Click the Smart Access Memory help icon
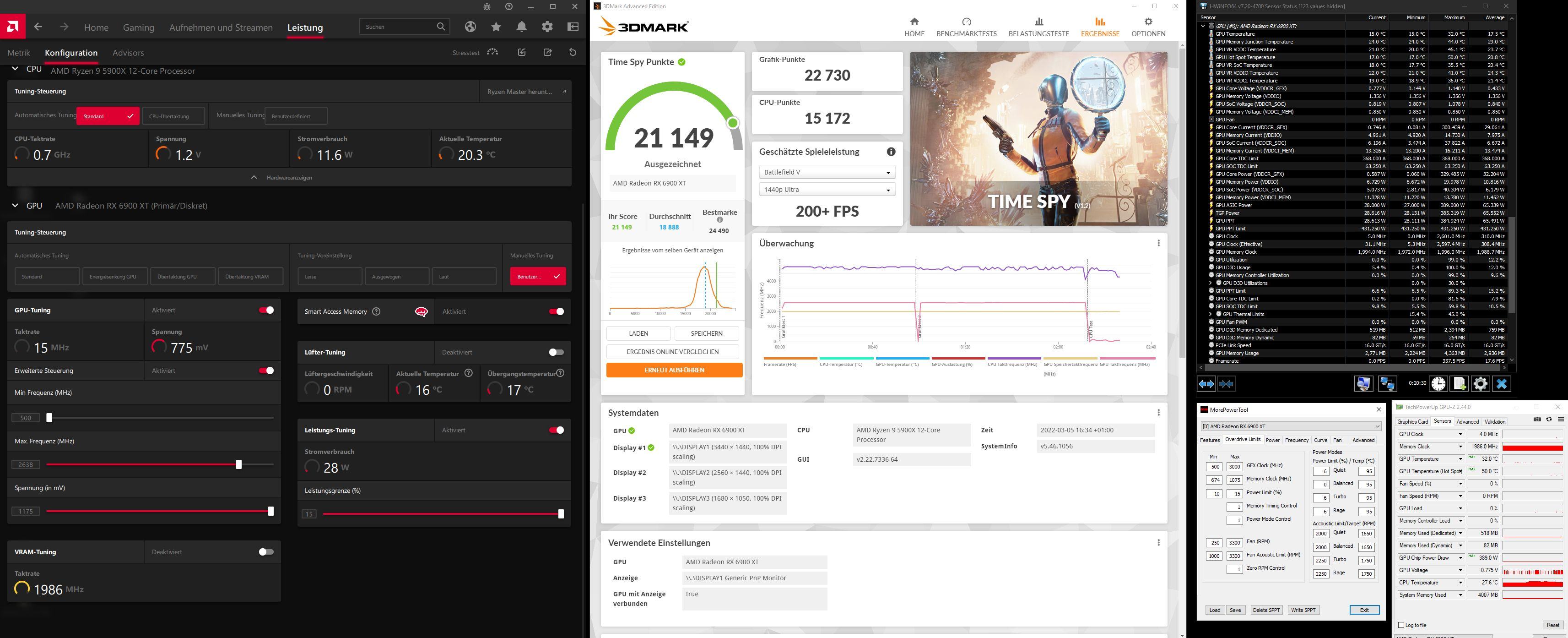Screen dimensions: 1568x638 coord(376,311)
